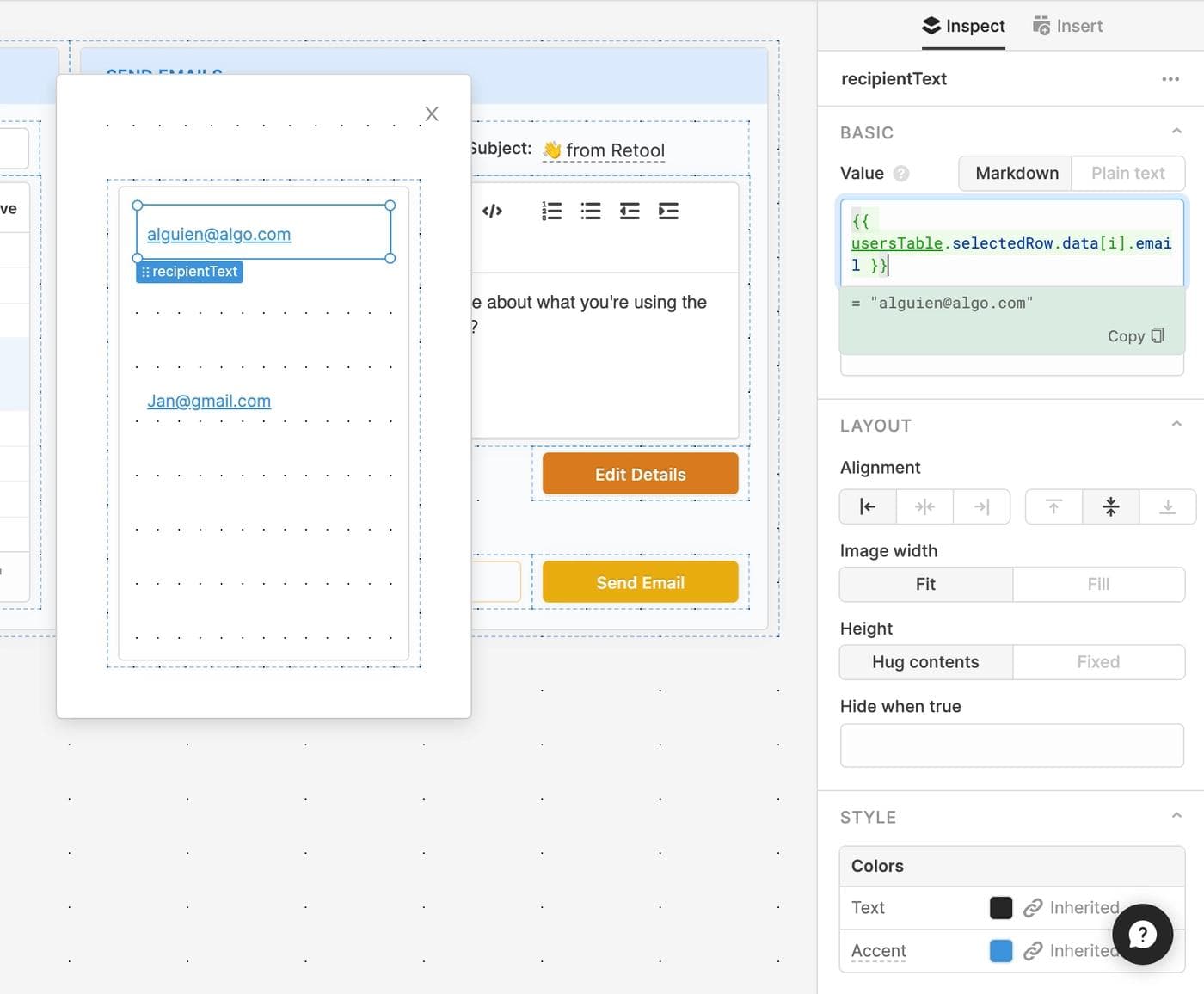Increase indent in the rich text editor
Image resolution: width=1204 pixels, height=994 pixels.
pos(668,211)
